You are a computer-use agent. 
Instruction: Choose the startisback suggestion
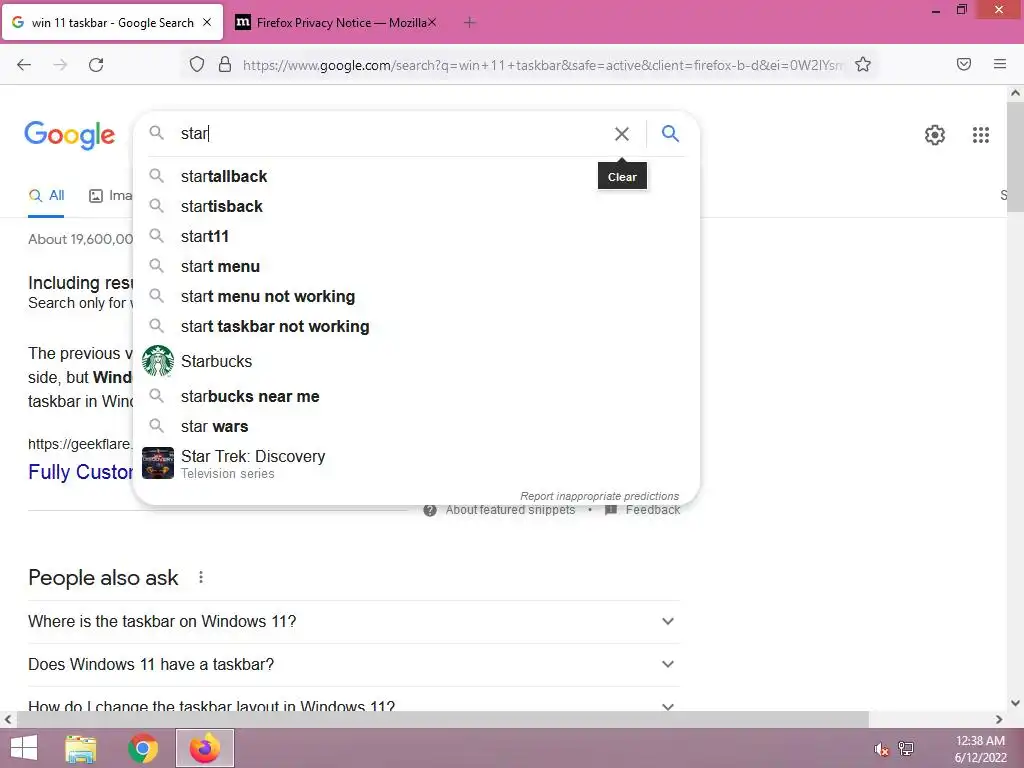click(x=416, y=206)
